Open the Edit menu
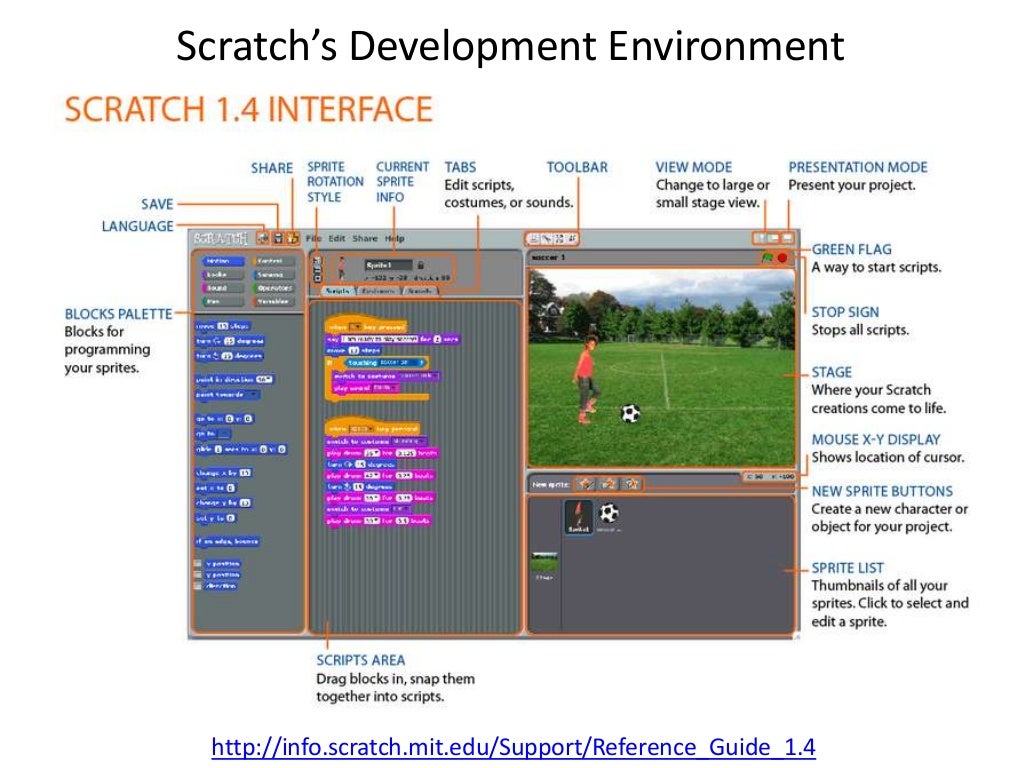Image resolution: width=1024 pixels, height=768 pixels. pyautogui.click(x=337, y=238)
